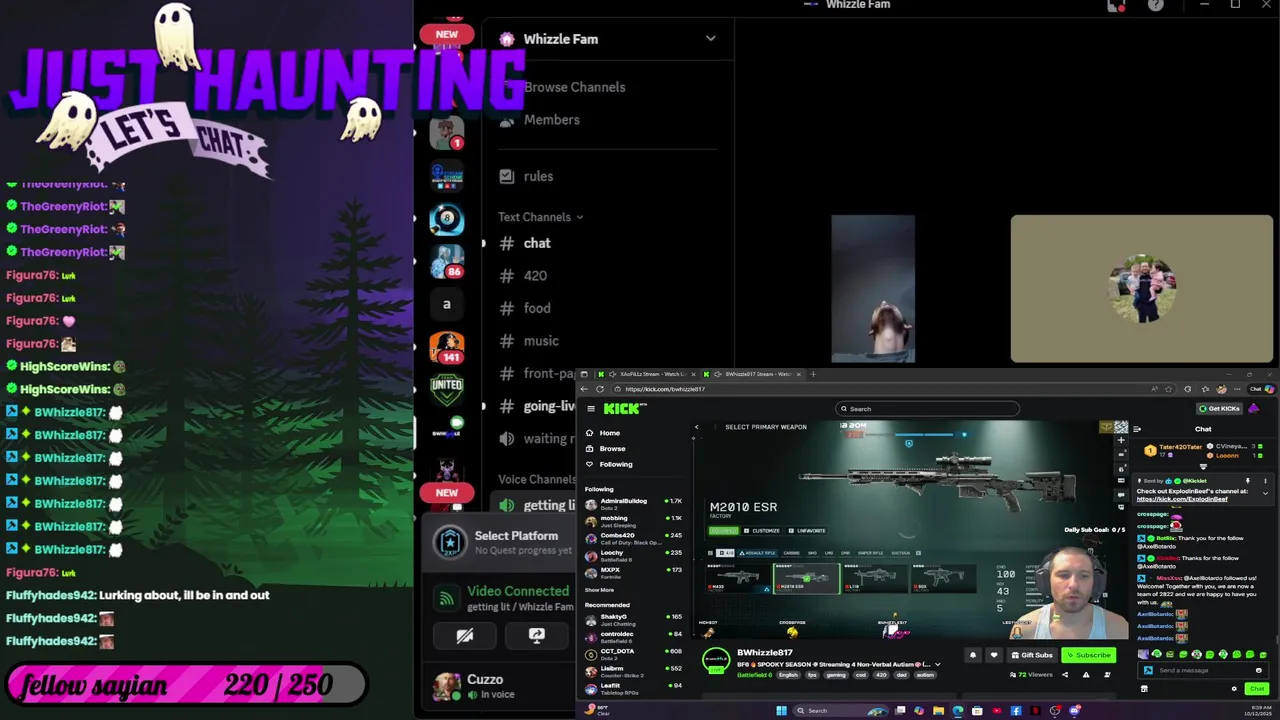Share your screen in Discord voice panel
This screenshot has height=720, width=1280.
pos(536,635)
